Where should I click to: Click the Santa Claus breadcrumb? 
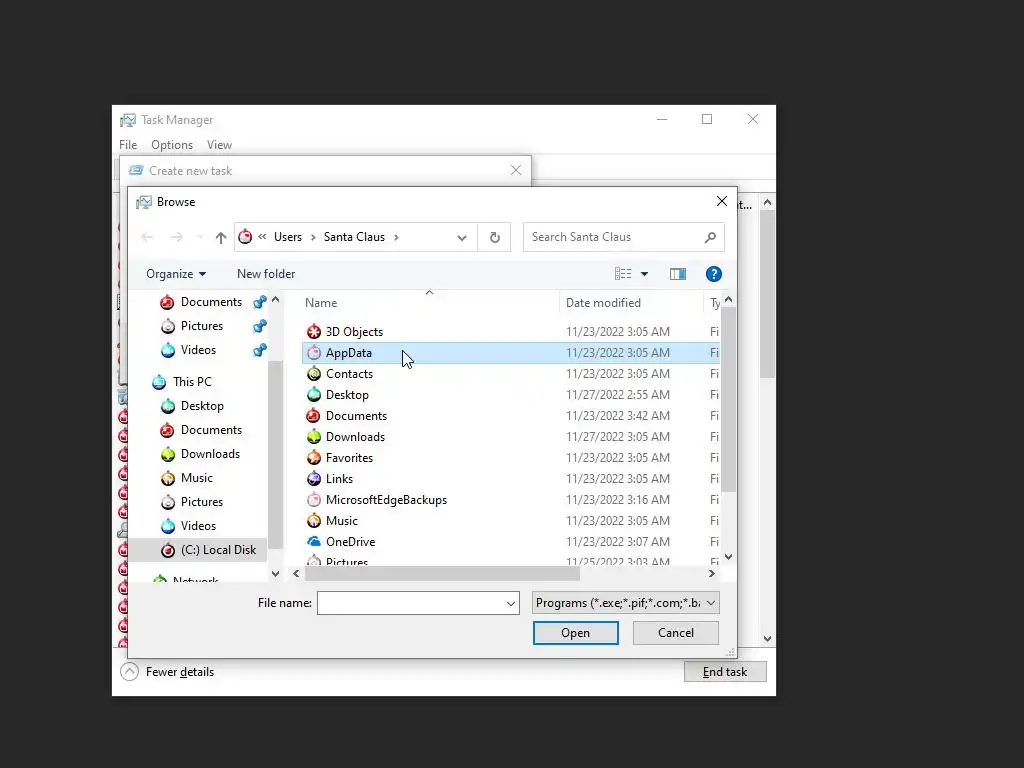pyautogui.click(x=354, y=237)
